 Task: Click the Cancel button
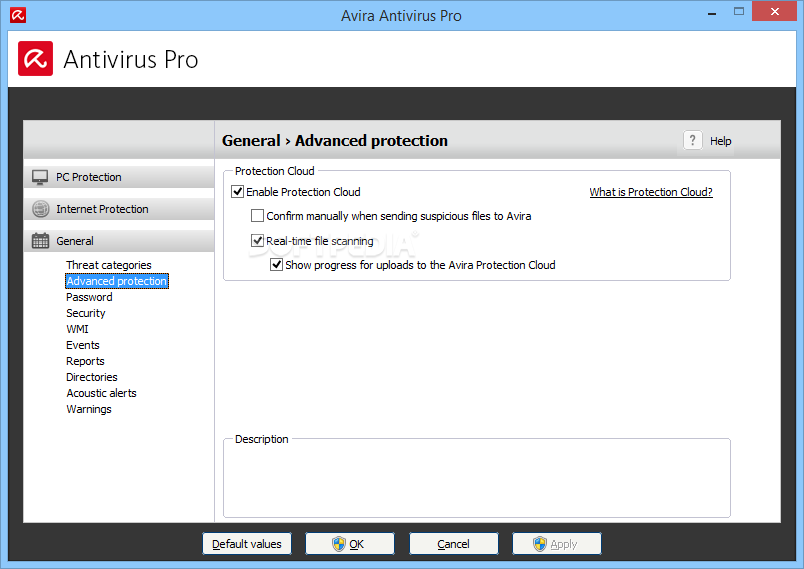(454, 543)
